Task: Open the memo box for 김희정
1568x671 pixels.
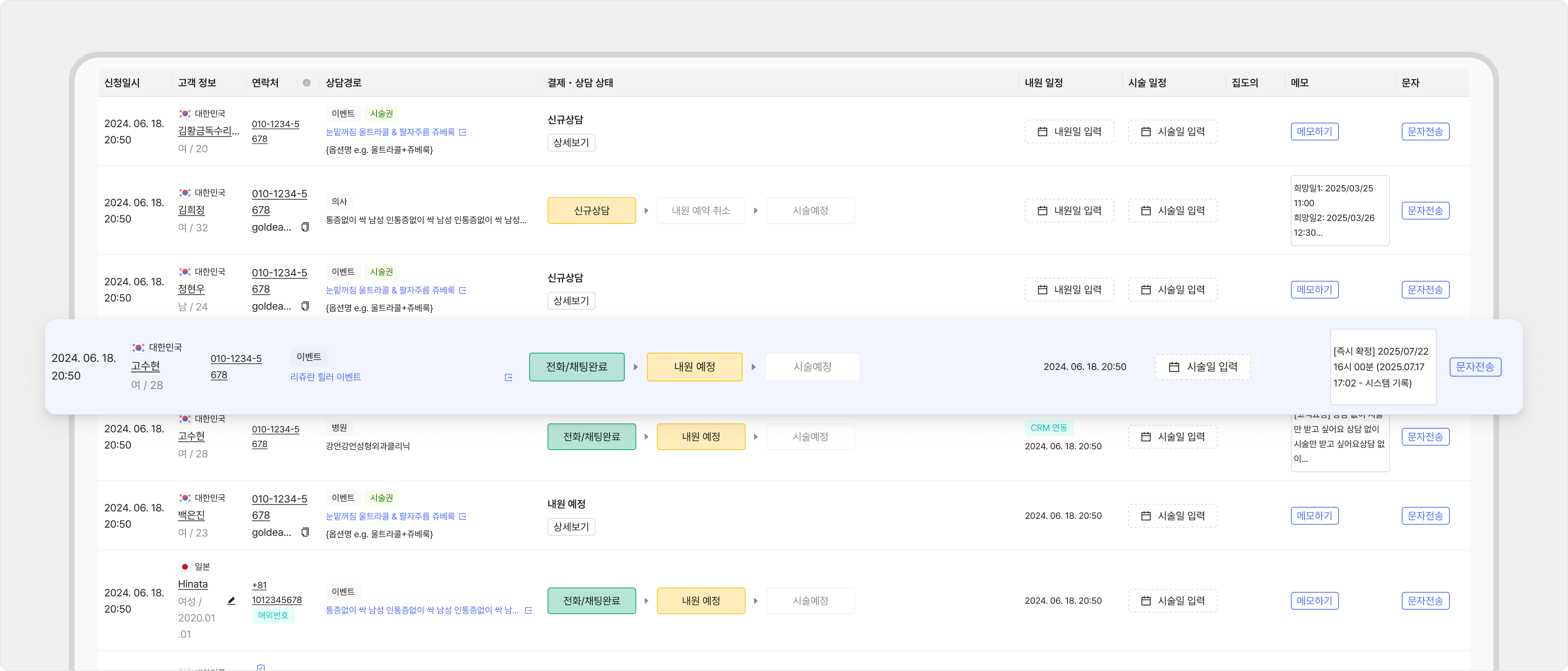Action: click(1340, 211)
